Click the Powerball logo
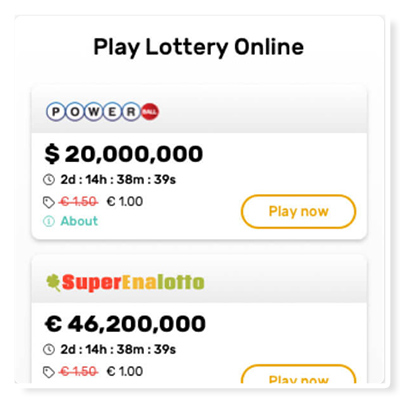 (x=103, y=112)
